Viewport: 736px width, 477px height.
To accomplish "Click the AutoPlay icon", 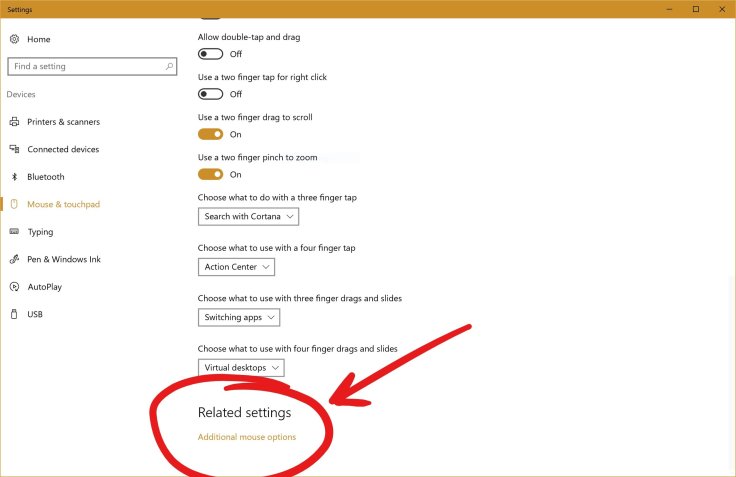I will point(14,287).
